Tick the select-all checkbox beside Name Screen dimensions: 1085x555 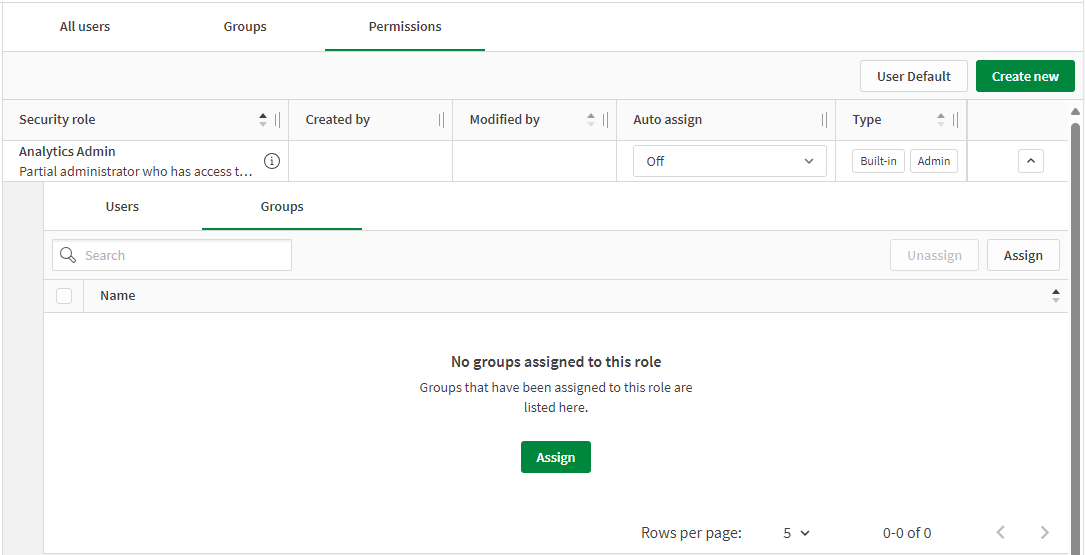click(64, 296)
